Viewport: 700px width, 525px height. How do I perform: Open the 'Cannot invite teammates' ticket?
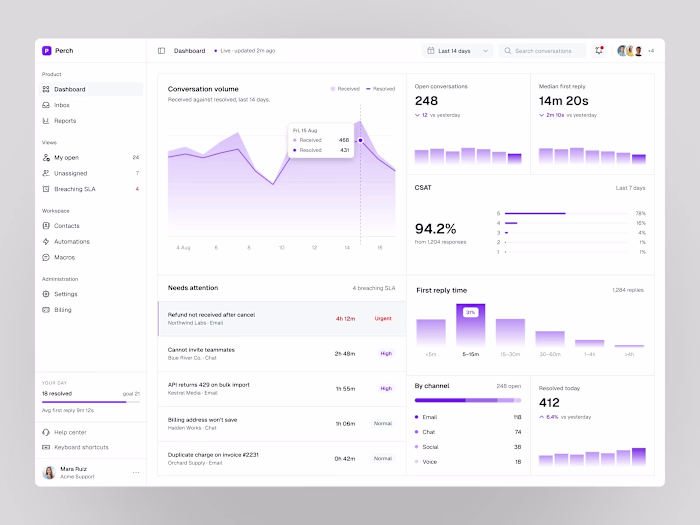[x=282, y=354]
